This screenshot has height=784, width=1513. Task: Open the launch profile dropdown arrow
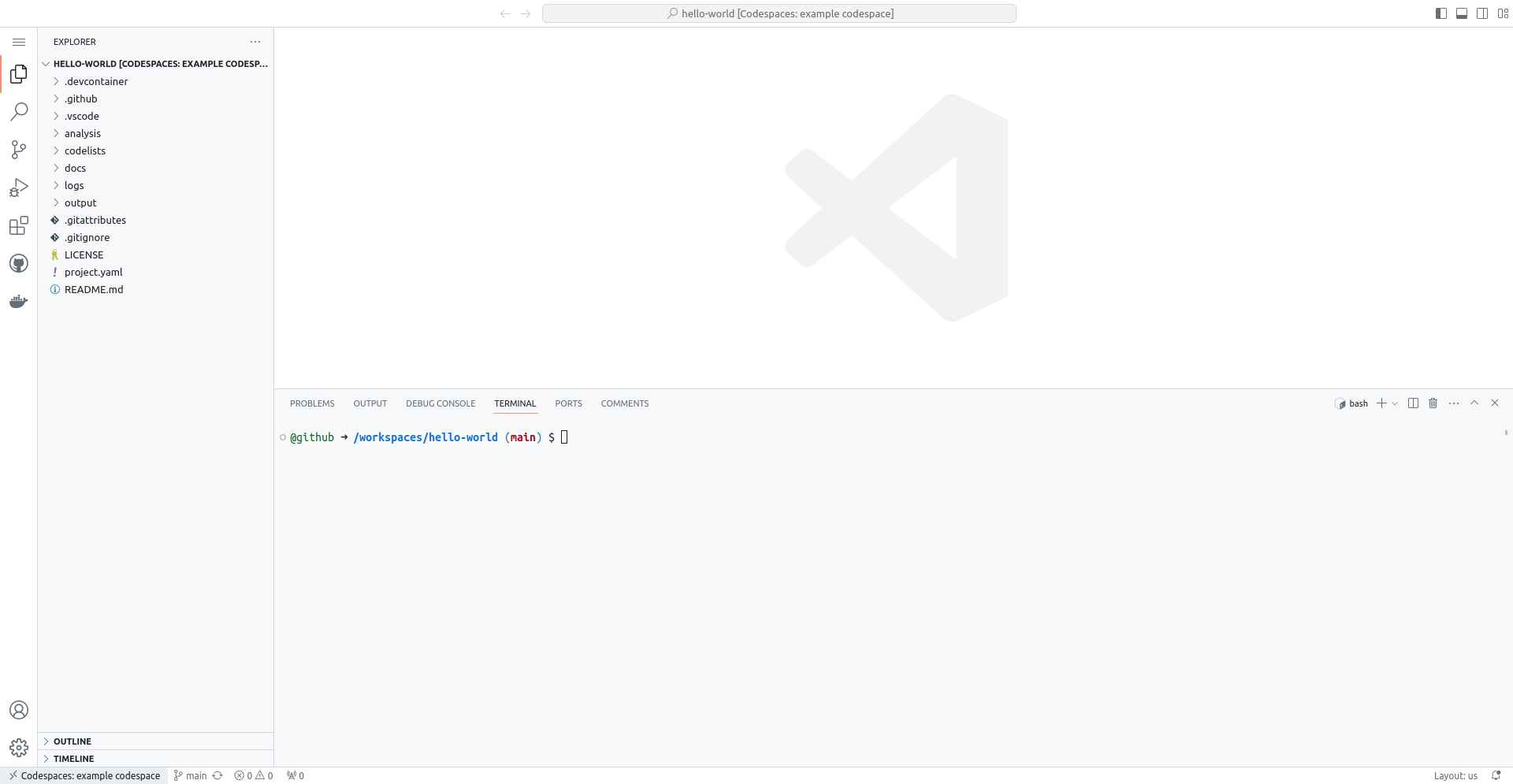1395,403
